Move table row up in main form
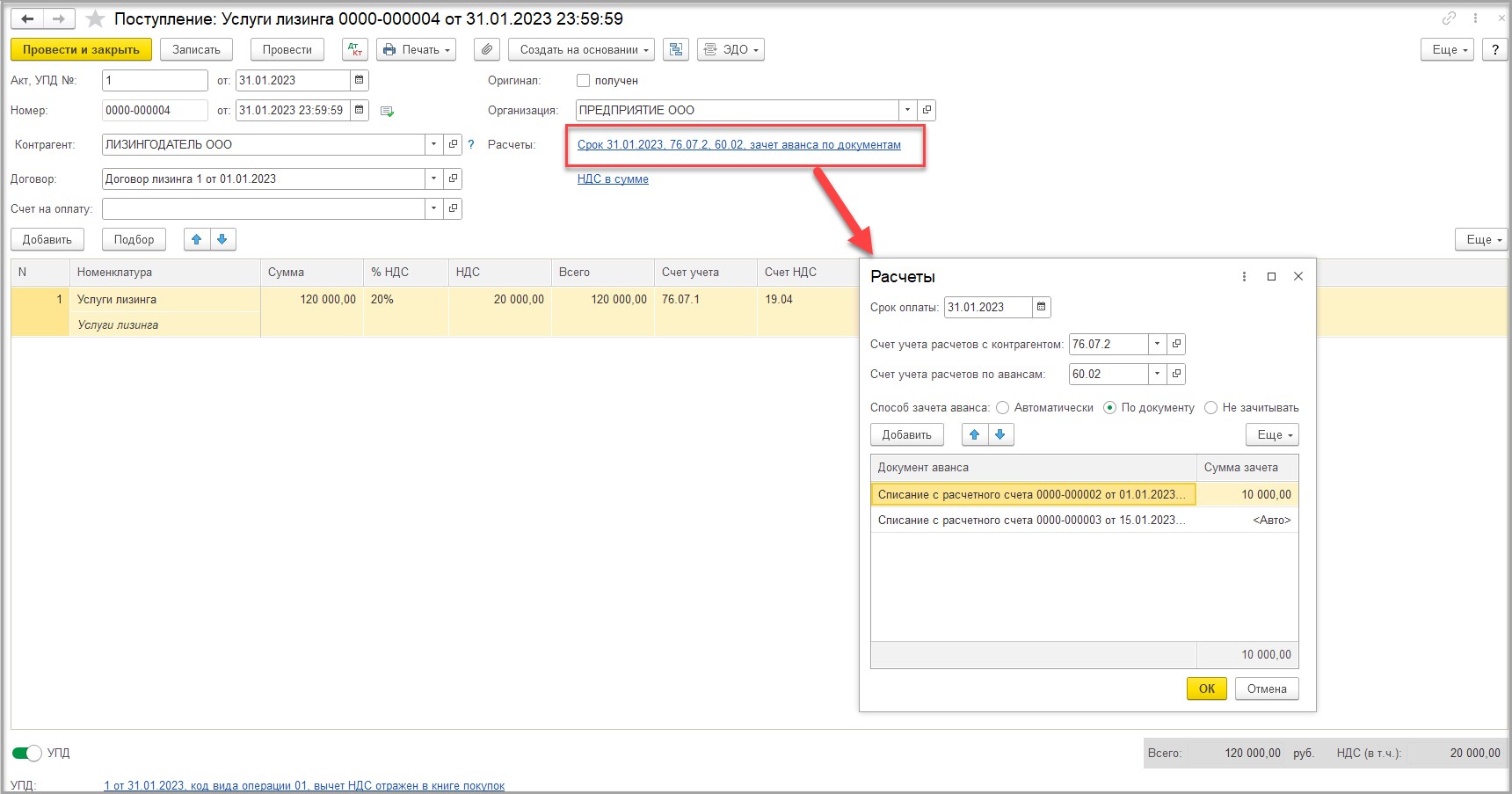Viewport: 1512px width, 794px height. 197,239
